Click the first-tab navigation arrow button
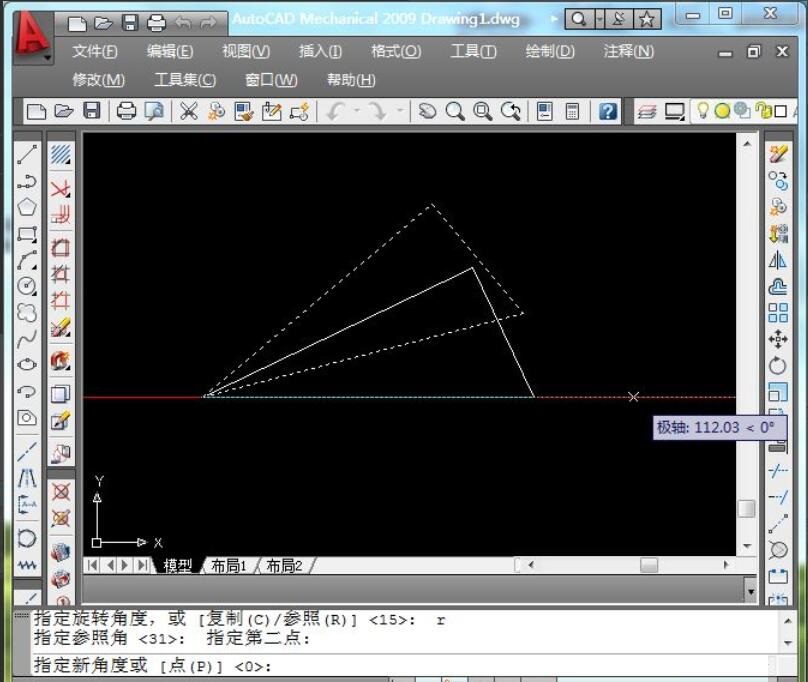The width and height of the screenshot is (808, 682). click(x=90, y=565)
